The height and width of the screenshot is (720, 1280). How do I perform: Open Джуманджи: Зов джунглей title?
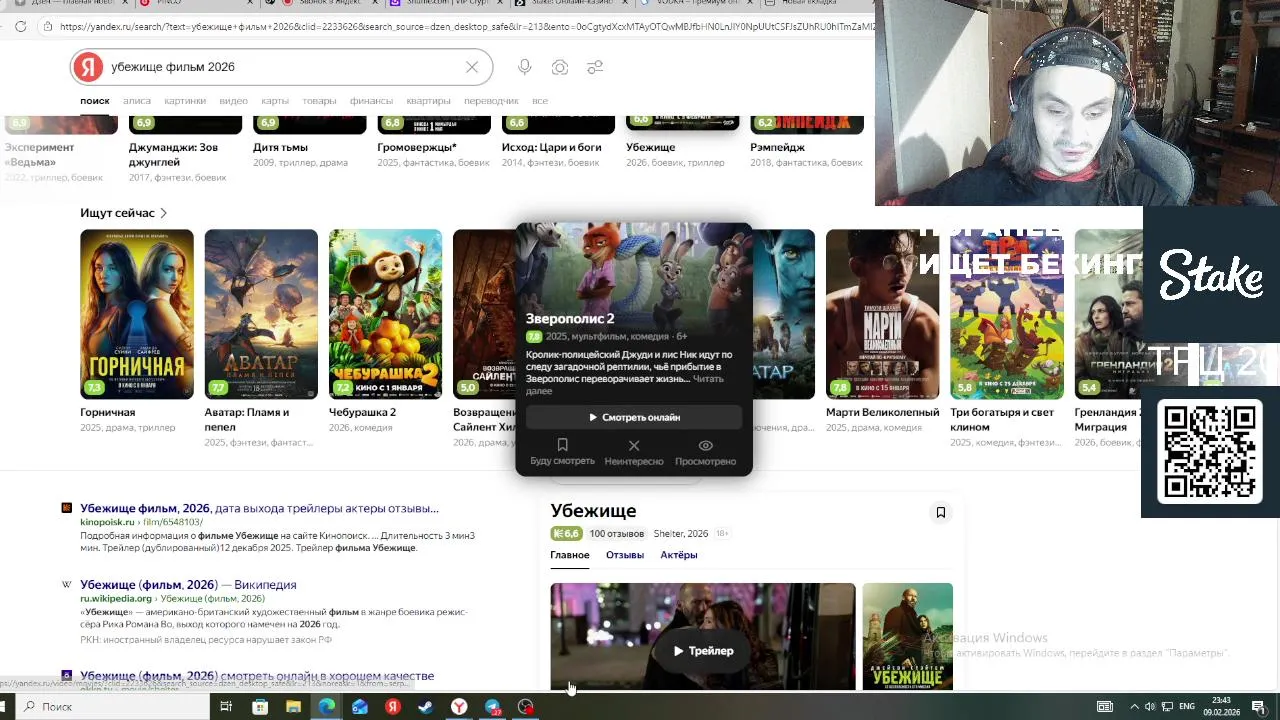click(x=173, y=154)
